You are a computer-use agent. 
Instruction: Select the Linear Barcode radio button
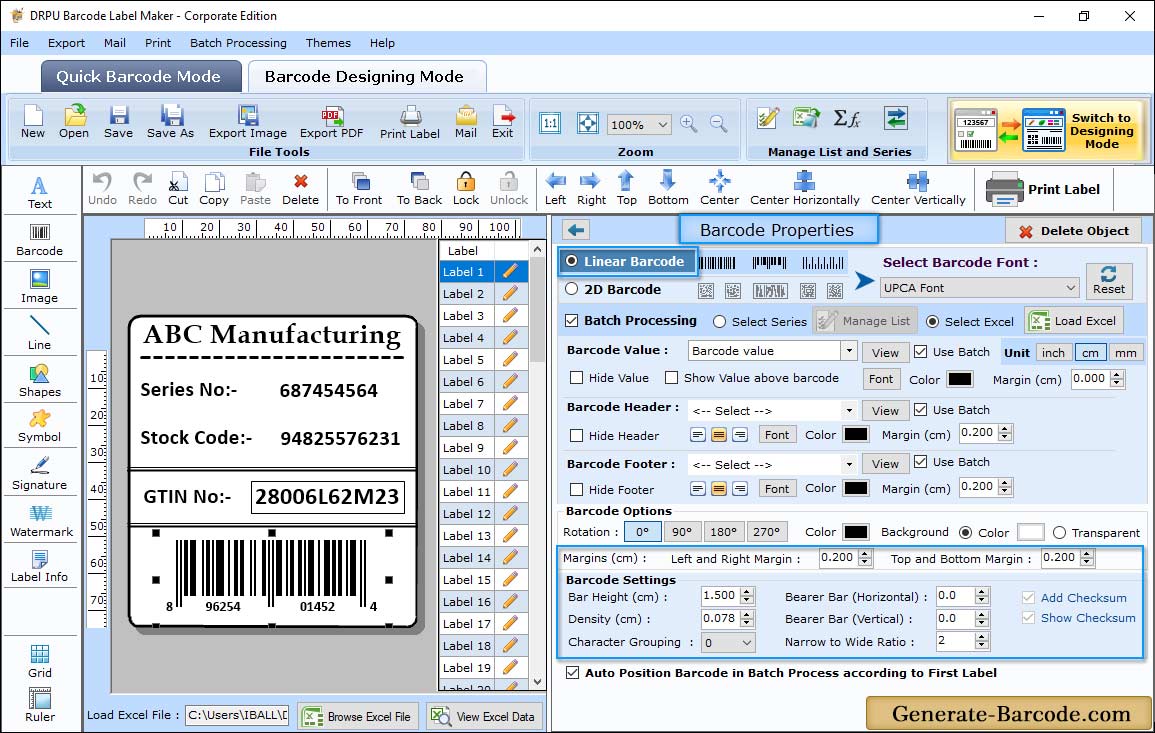(x=572, y=261)
